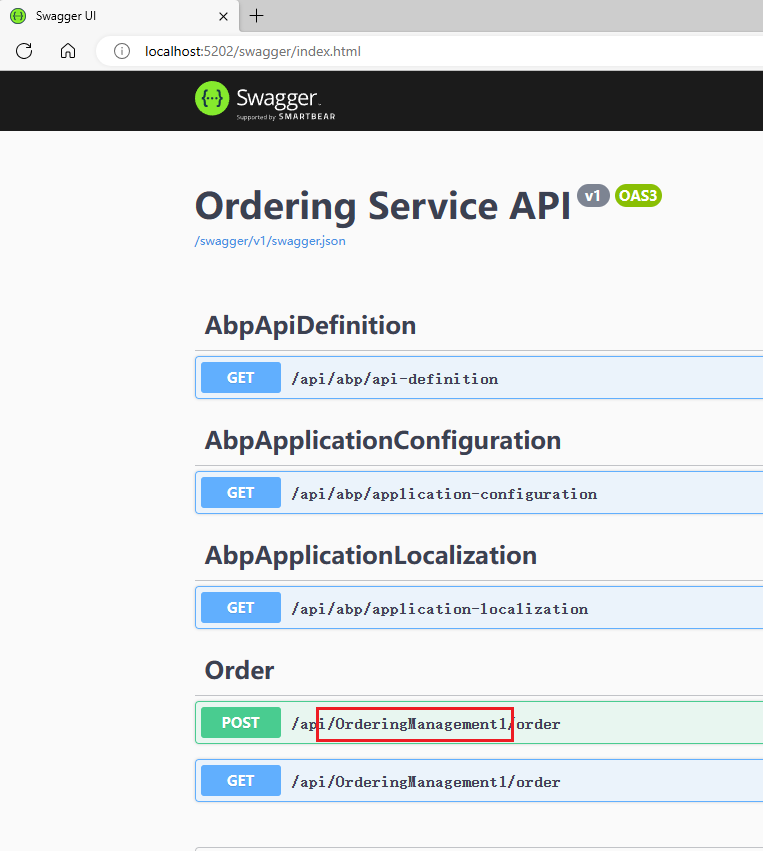Expand GET /api/abp/application-configuration endpoint
Image resolution: width=763 pixels, height=851 pixels.
[479, 493]
